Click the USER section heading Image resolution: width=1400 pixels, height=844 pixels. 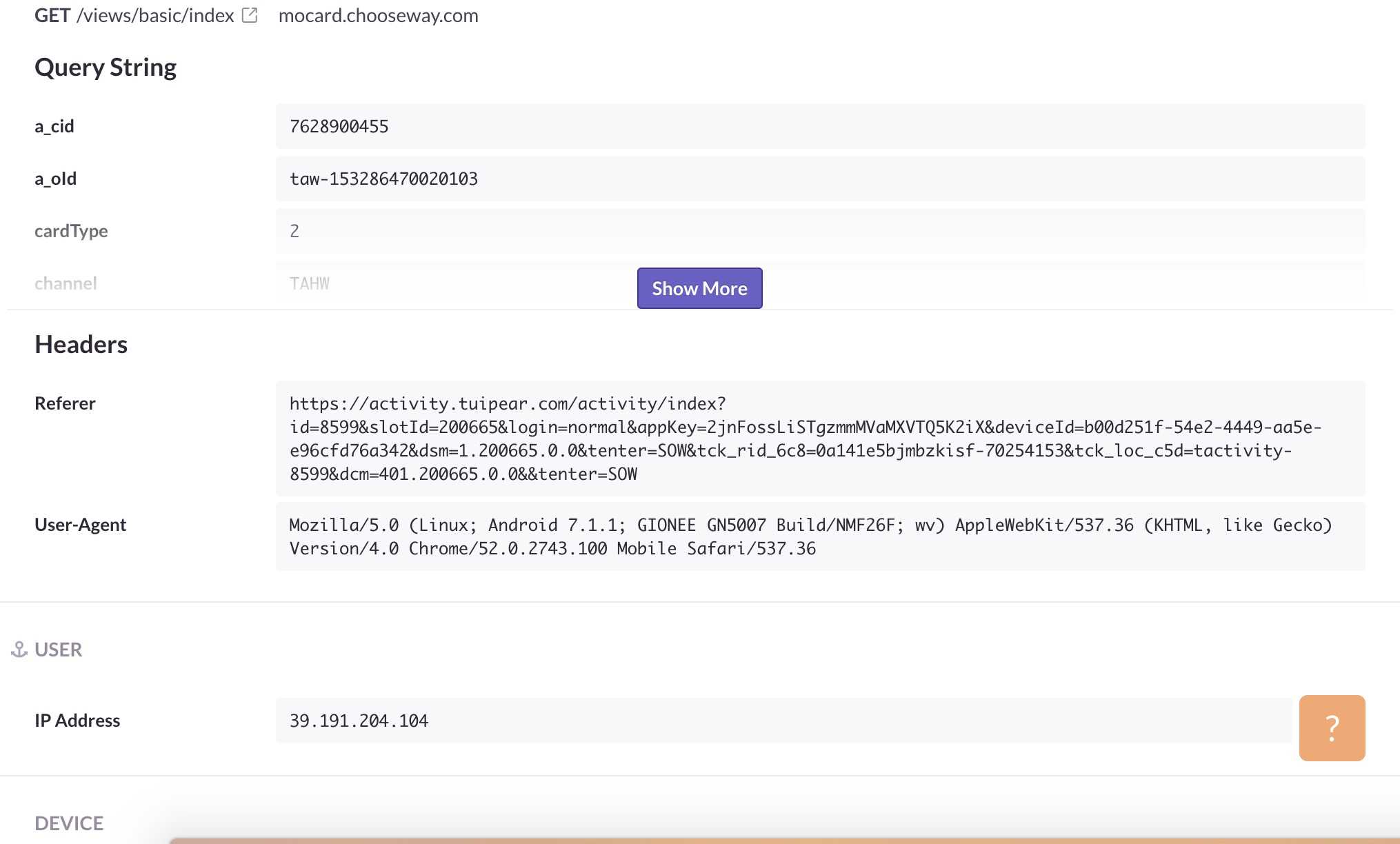58,650
